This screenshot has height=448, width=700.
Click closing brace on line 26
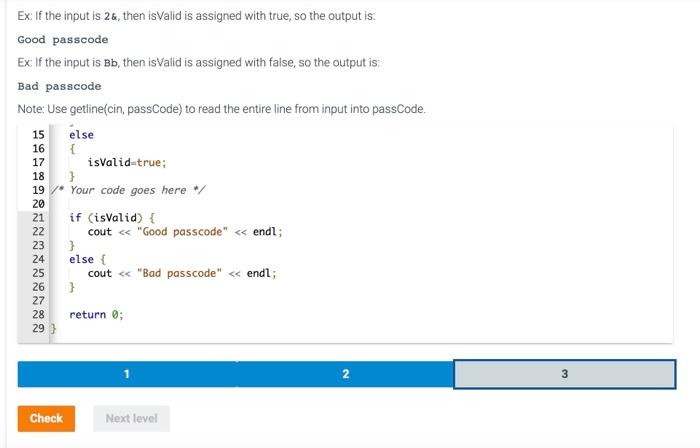(72, 287)
